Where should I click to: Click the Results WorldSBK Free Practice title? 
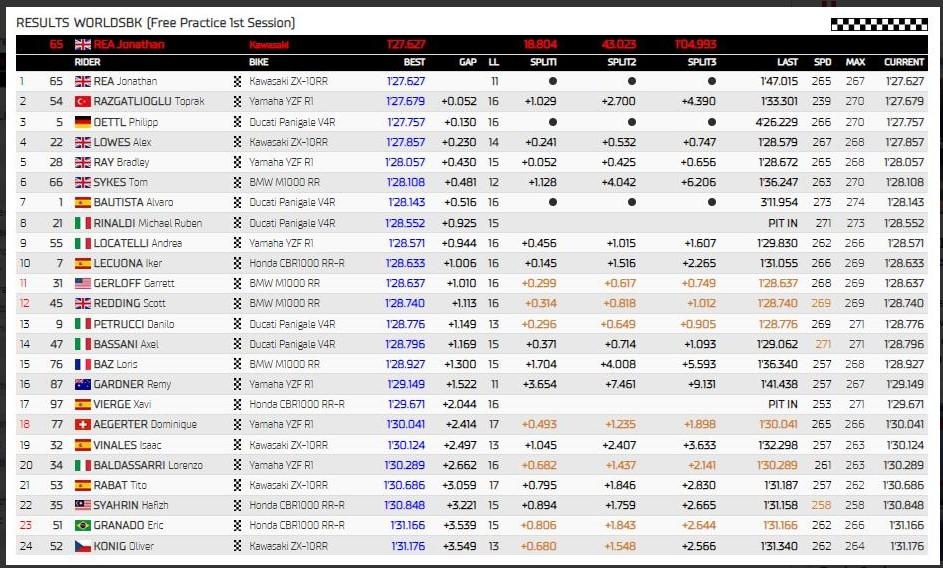(x=156, y=23)
